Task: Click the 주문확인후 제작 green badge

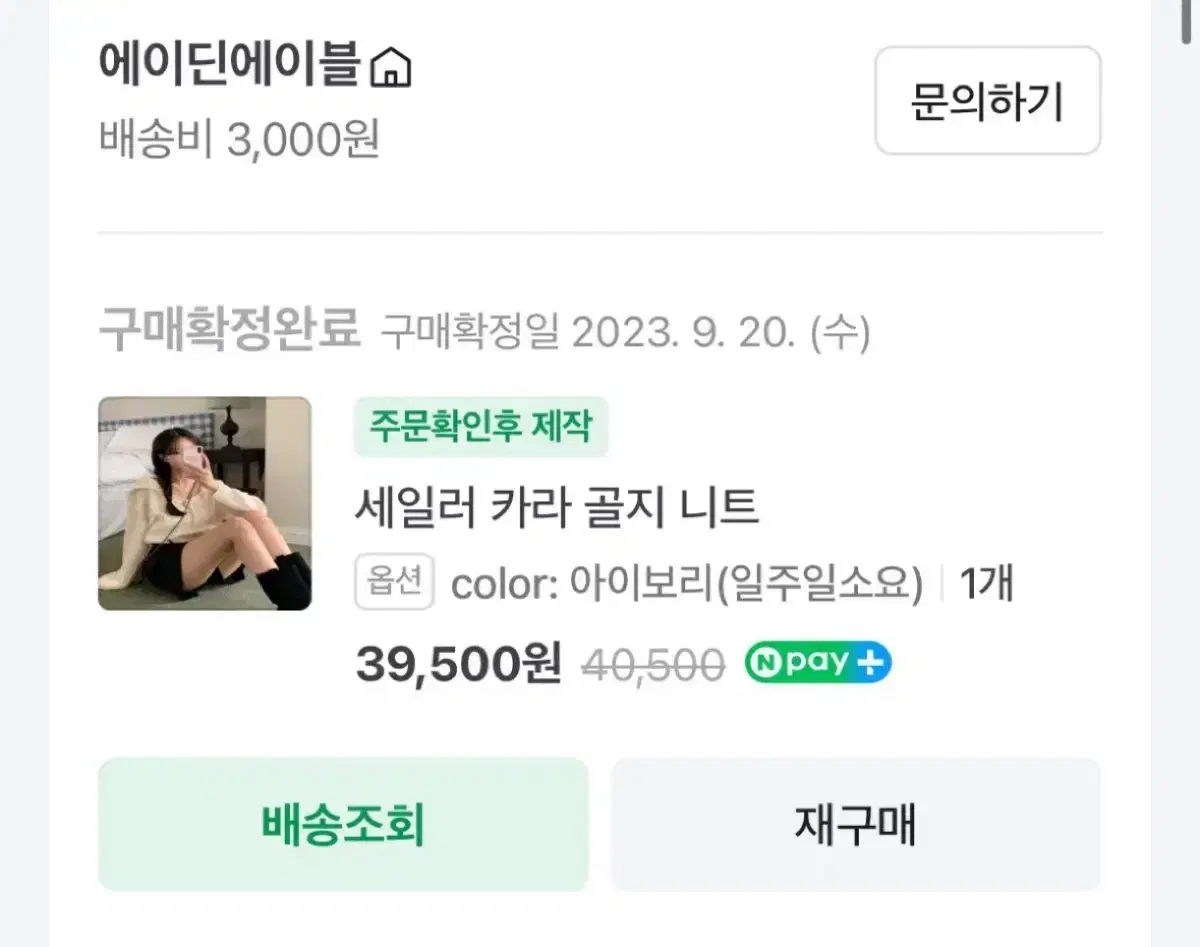Action: (481, 427)
